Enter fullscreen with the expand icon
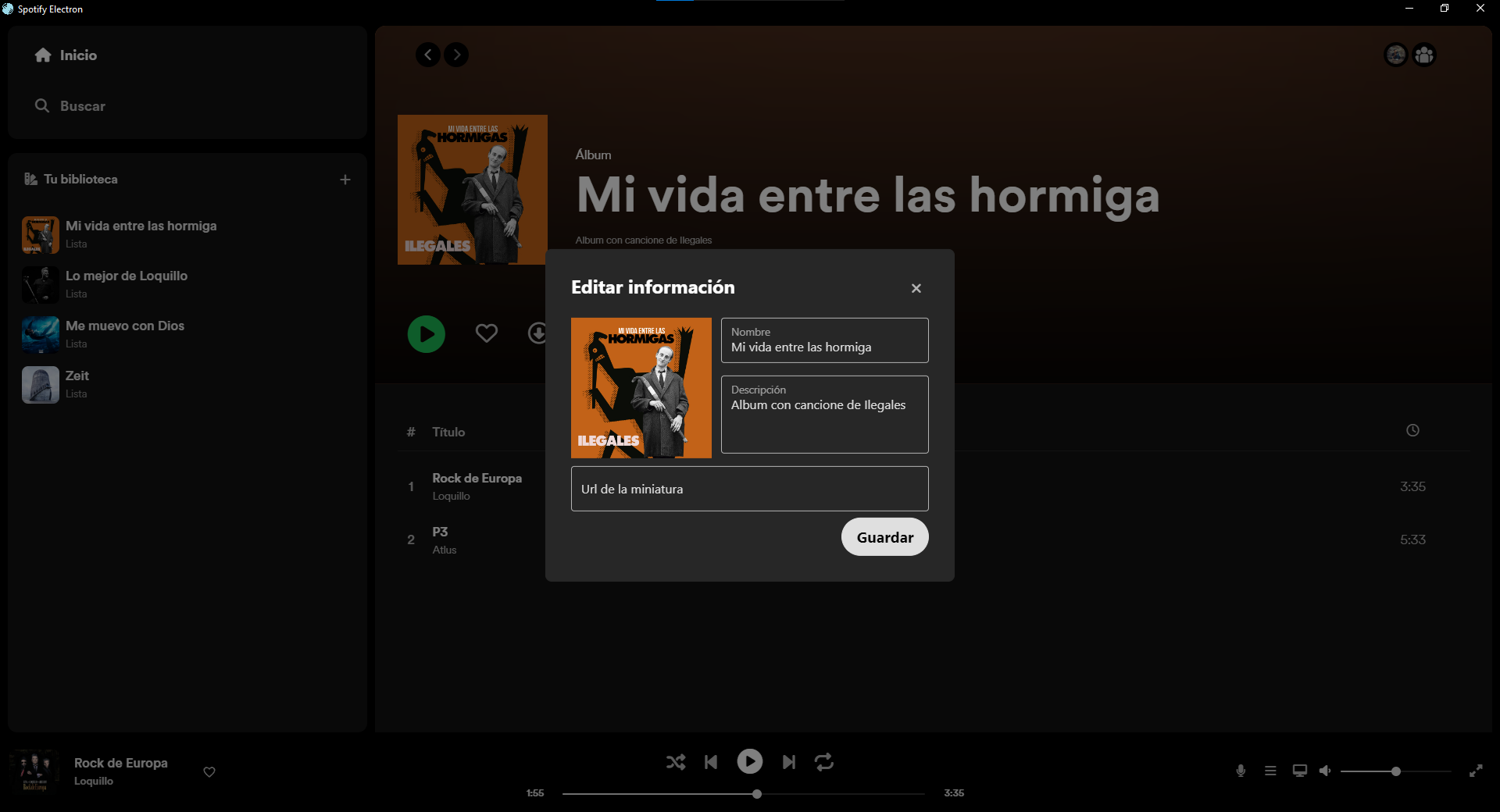 coord(1476,771)
